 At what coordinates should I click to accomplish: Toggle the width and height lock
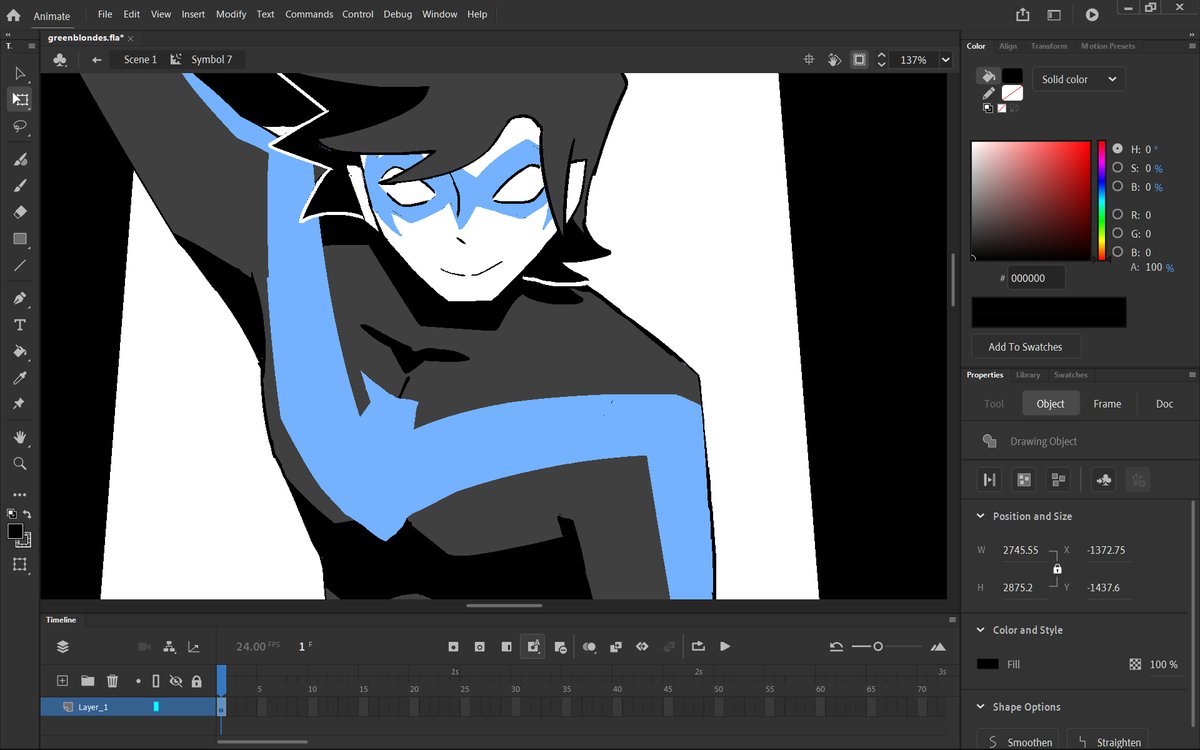click(1057, 569)
